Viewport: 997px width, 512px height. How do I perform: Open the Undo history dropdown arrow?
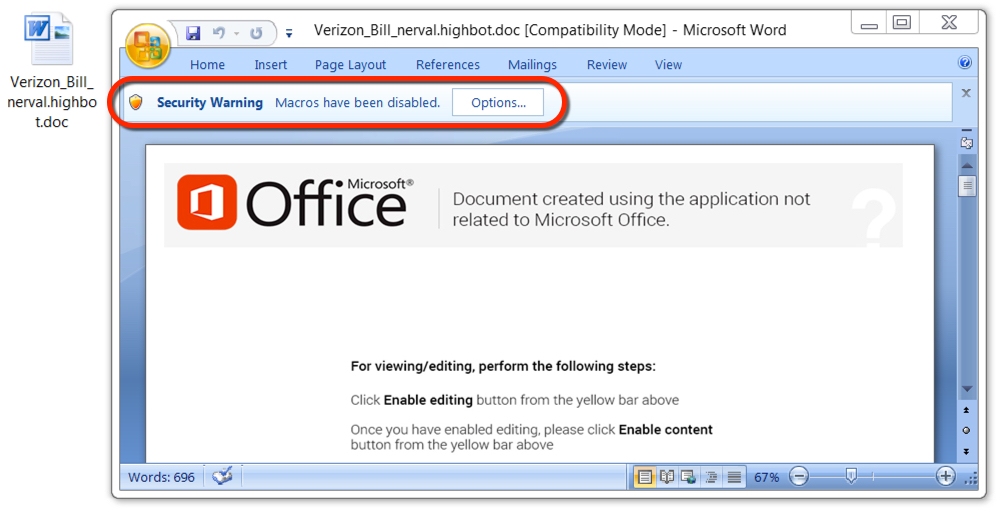pos(236,33)
